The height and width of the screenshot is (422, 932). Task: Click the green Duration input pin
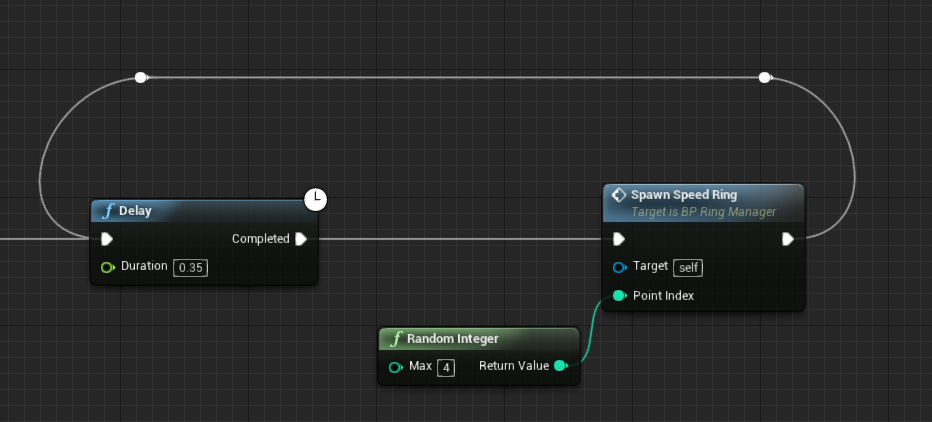tap(108, 267)
